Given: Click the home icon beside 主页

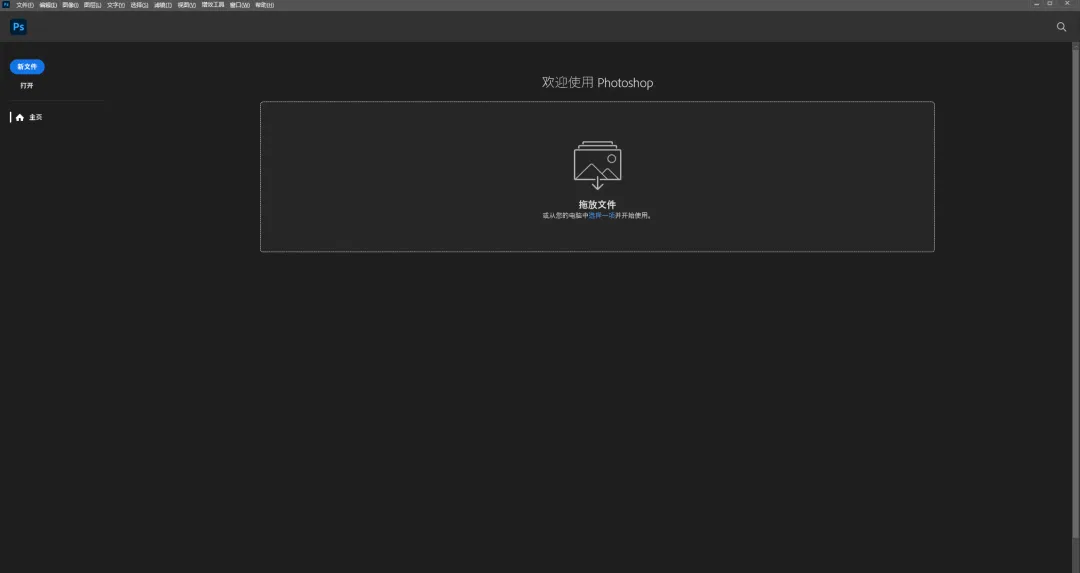Looking at the screenshot, I should (20, 117).
